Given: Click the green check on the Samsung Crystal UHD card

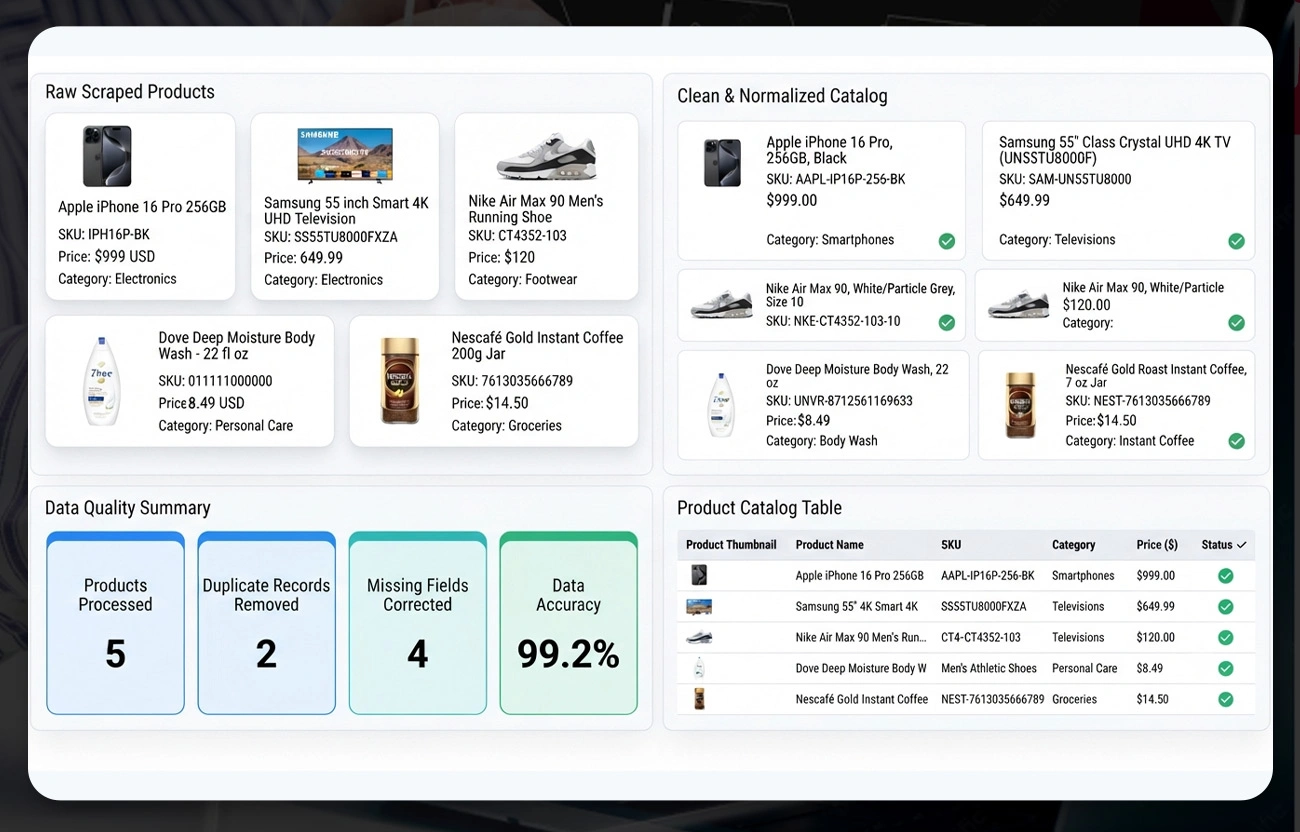Looking at the screenshot, I should coord(1236,241).
